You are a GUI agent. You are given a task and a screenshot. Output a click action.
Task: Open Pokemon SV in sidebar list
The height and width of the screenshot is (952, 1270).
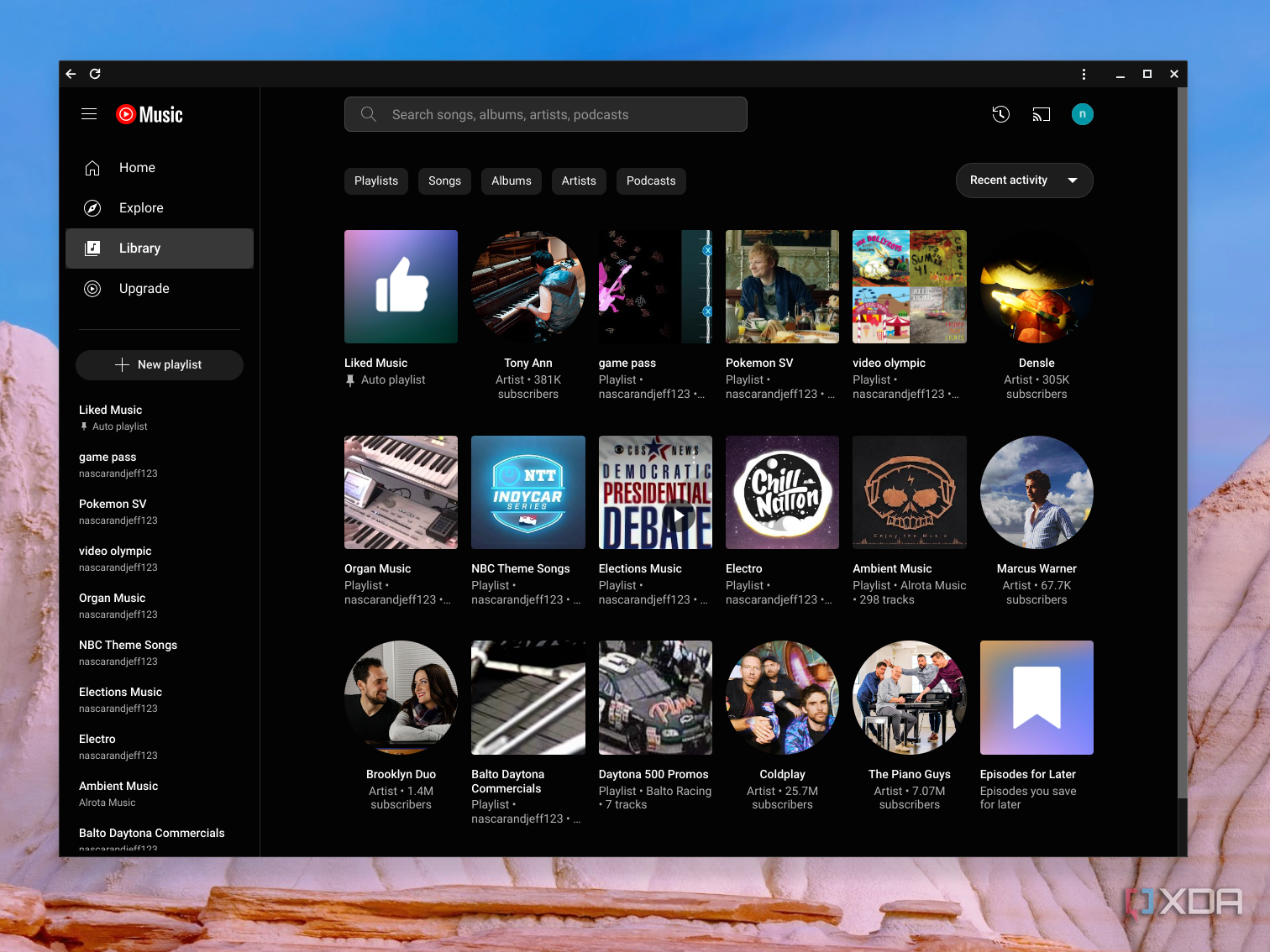click(160, 511)
